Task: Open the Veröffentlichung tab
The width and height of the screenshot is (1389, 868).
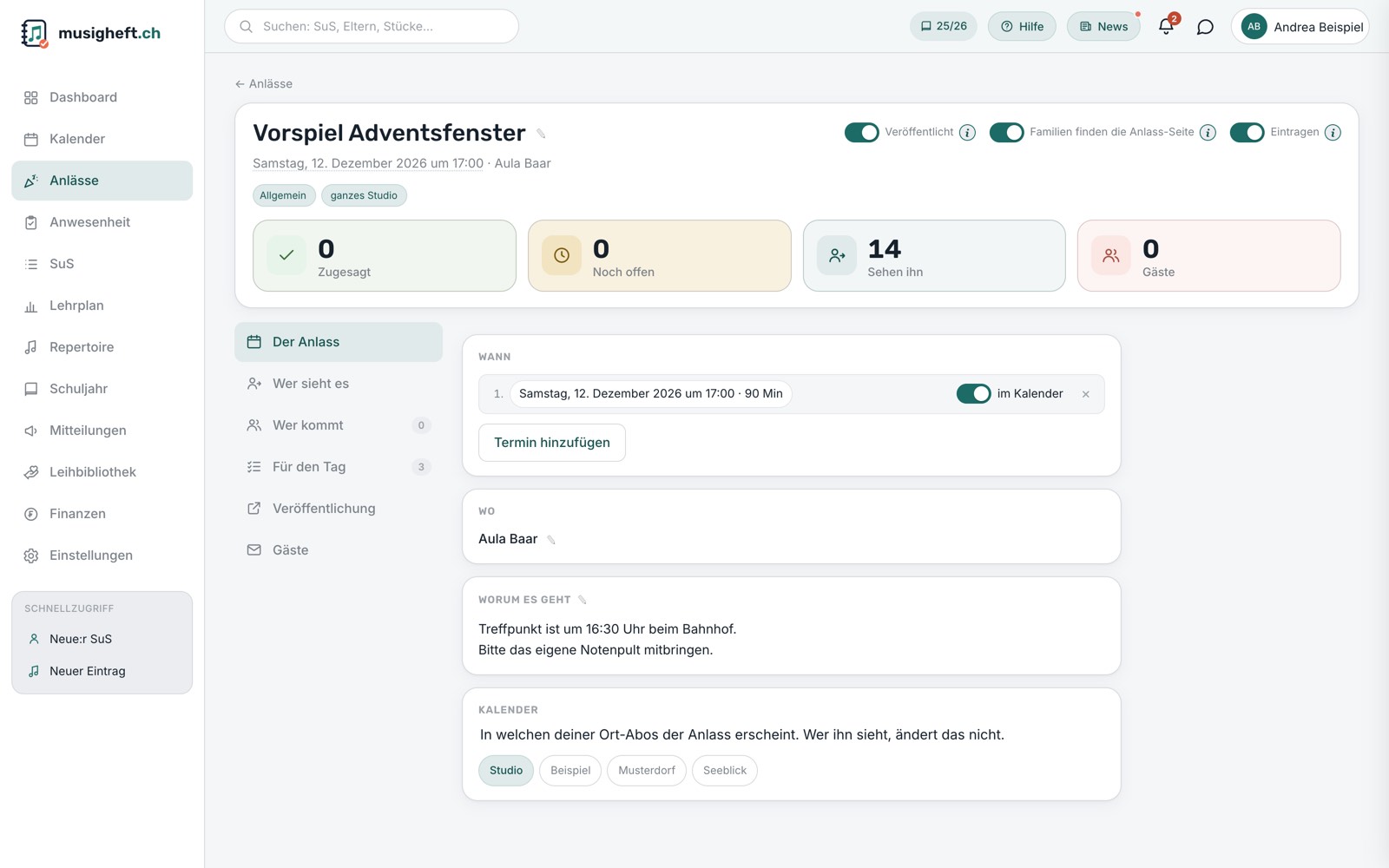Action: 339,509
